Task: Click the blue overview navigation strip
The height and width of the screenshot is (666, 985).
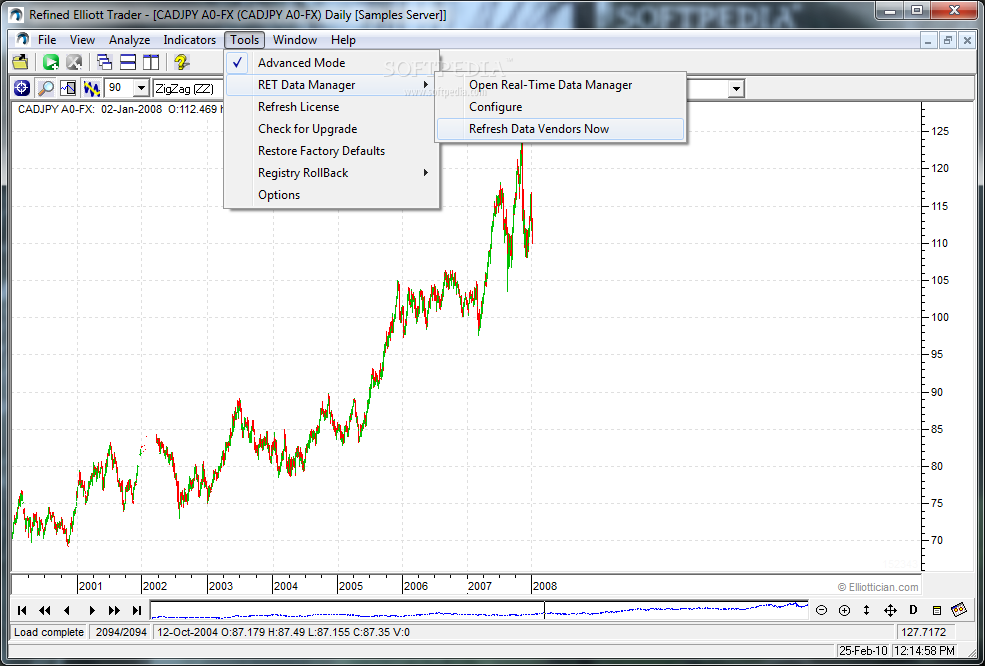Action: point(479,610)
